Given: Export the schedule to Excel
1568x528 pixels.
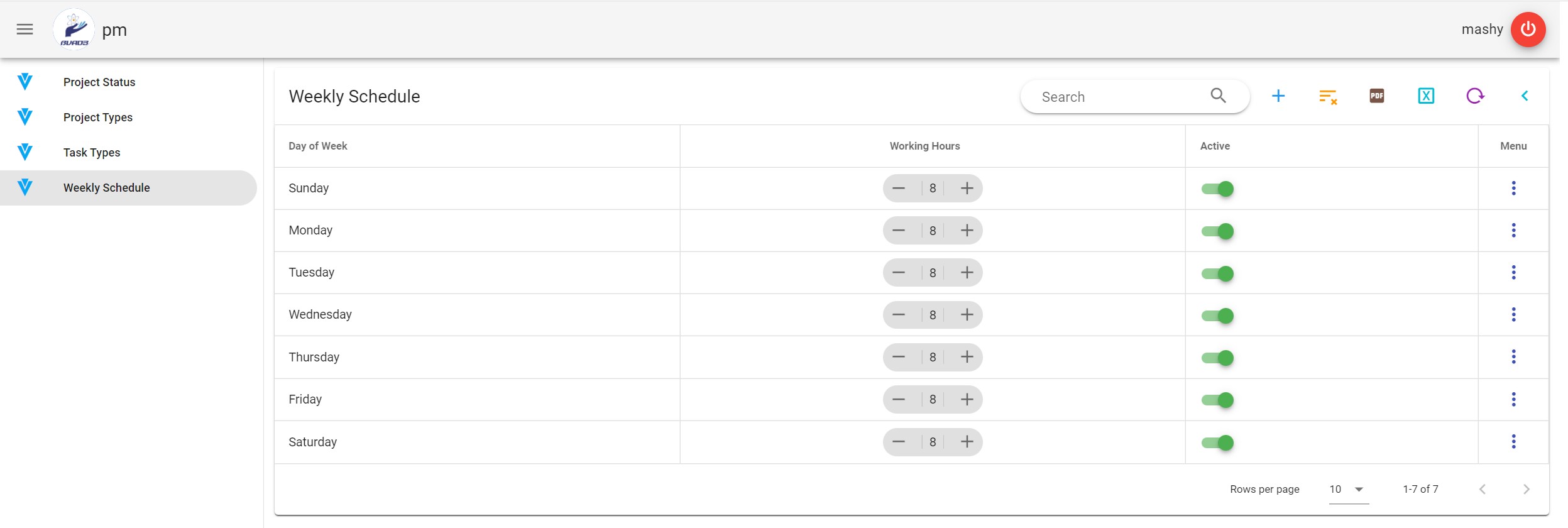Looking at the screenshot, I should 1425,96.
